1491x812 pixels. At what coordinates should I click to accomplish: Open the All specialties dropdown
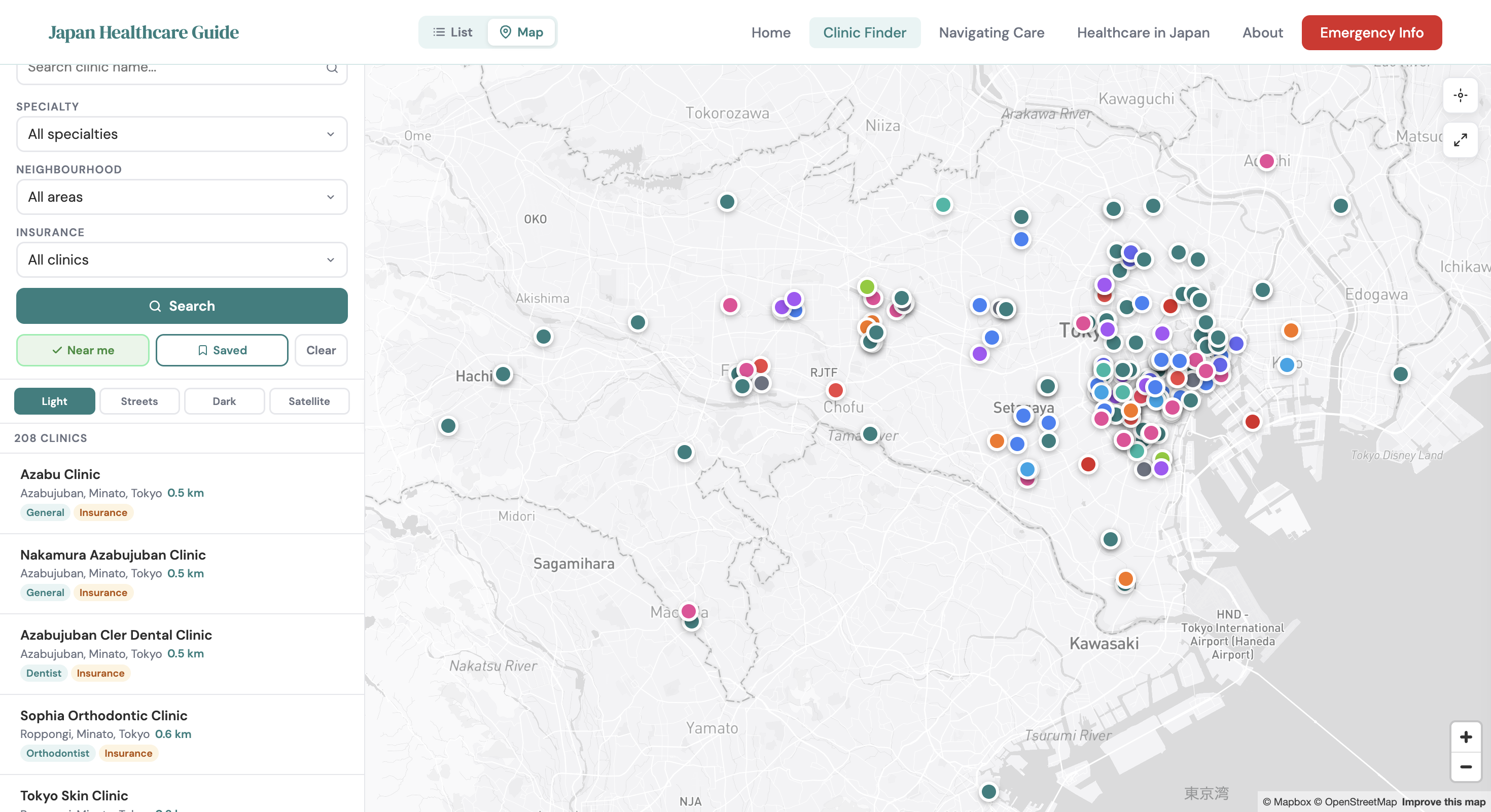182,134
